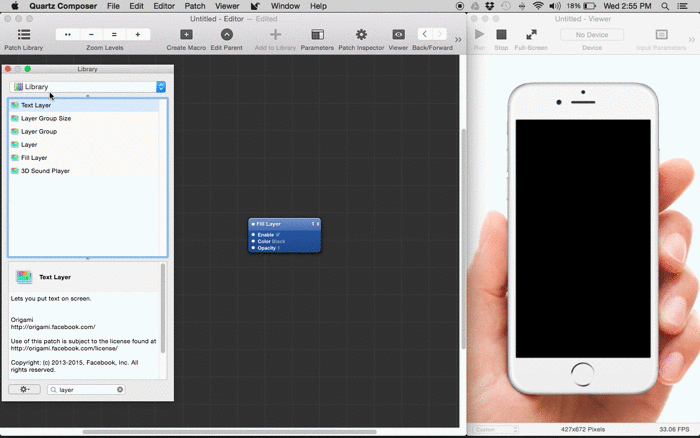The width and height of the screenshot is (700, 438).
Task: Click the Opacity port on Fill Layer patch
Action: click(254, 248)
